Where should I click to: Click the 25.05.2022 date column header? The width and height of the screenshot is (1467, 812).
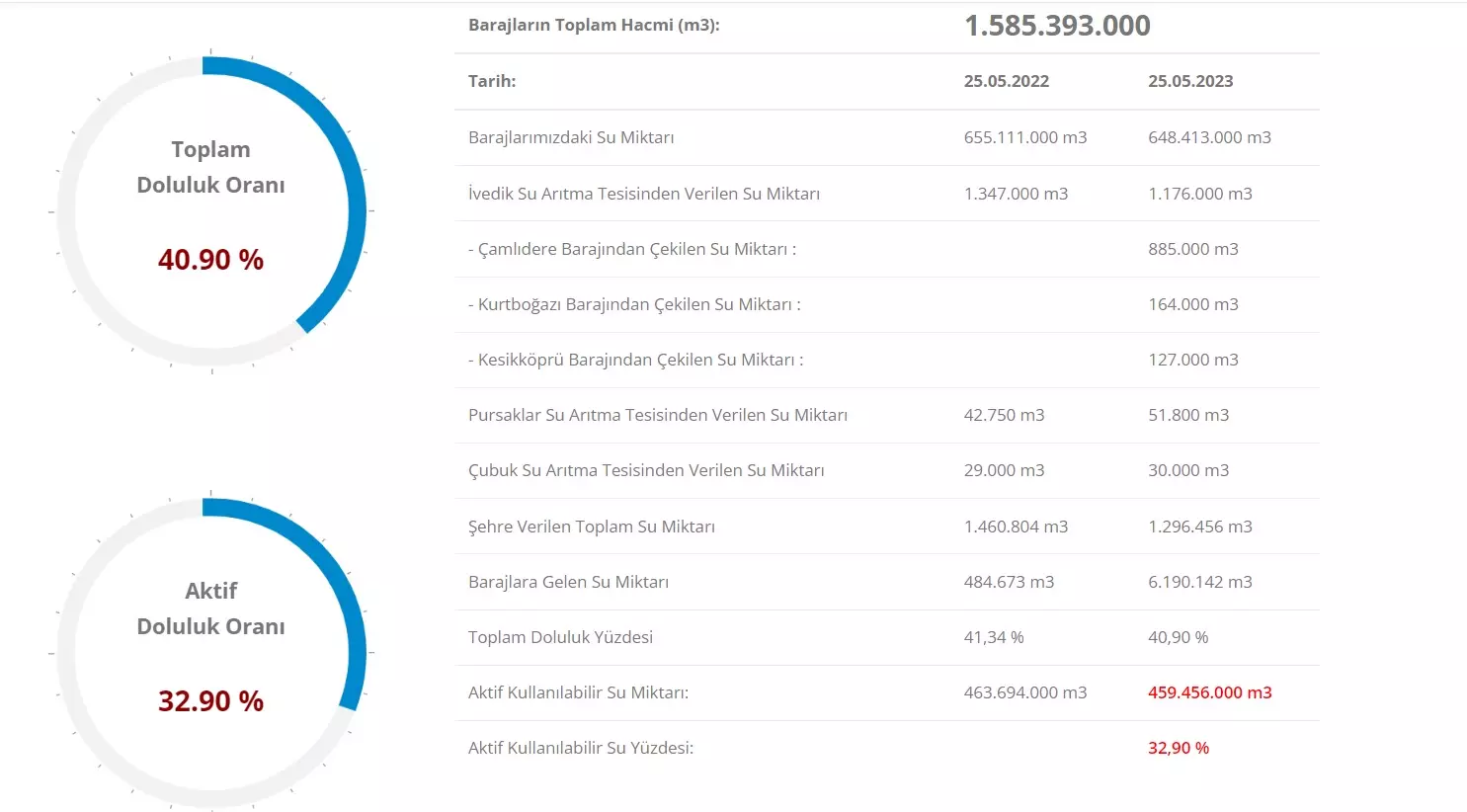(1006, 81)
